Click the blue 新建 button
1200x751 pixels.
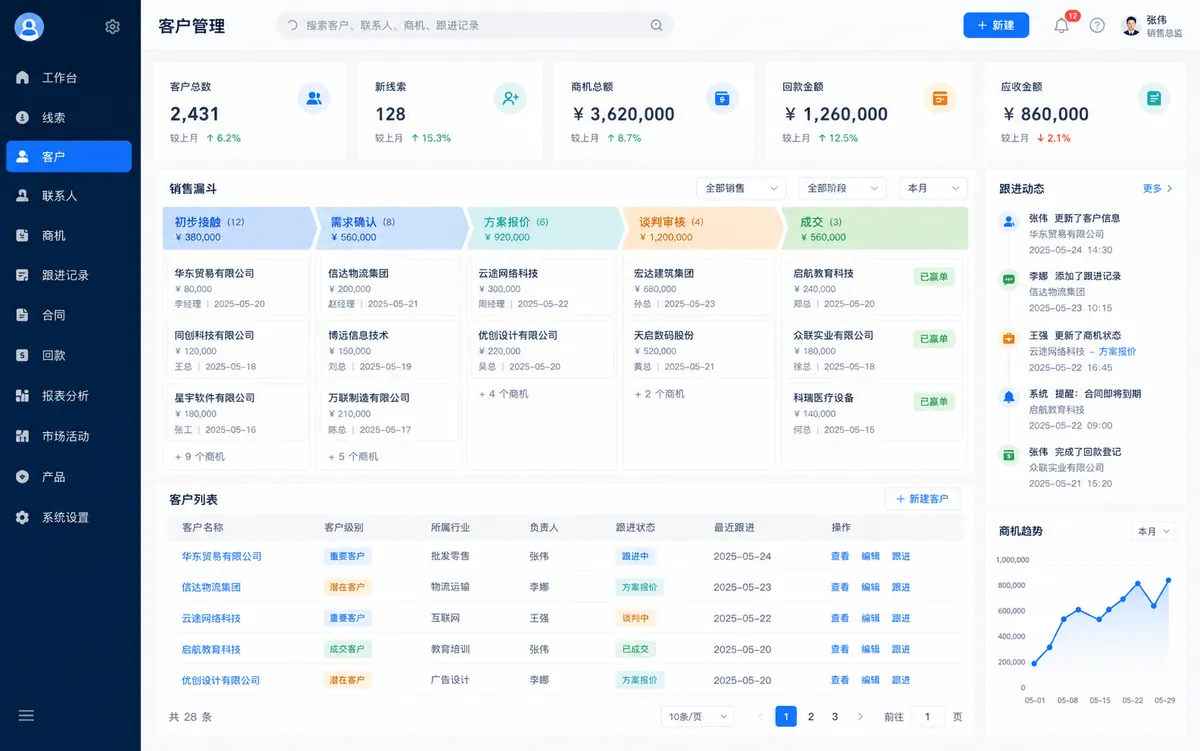coord(996,25)
